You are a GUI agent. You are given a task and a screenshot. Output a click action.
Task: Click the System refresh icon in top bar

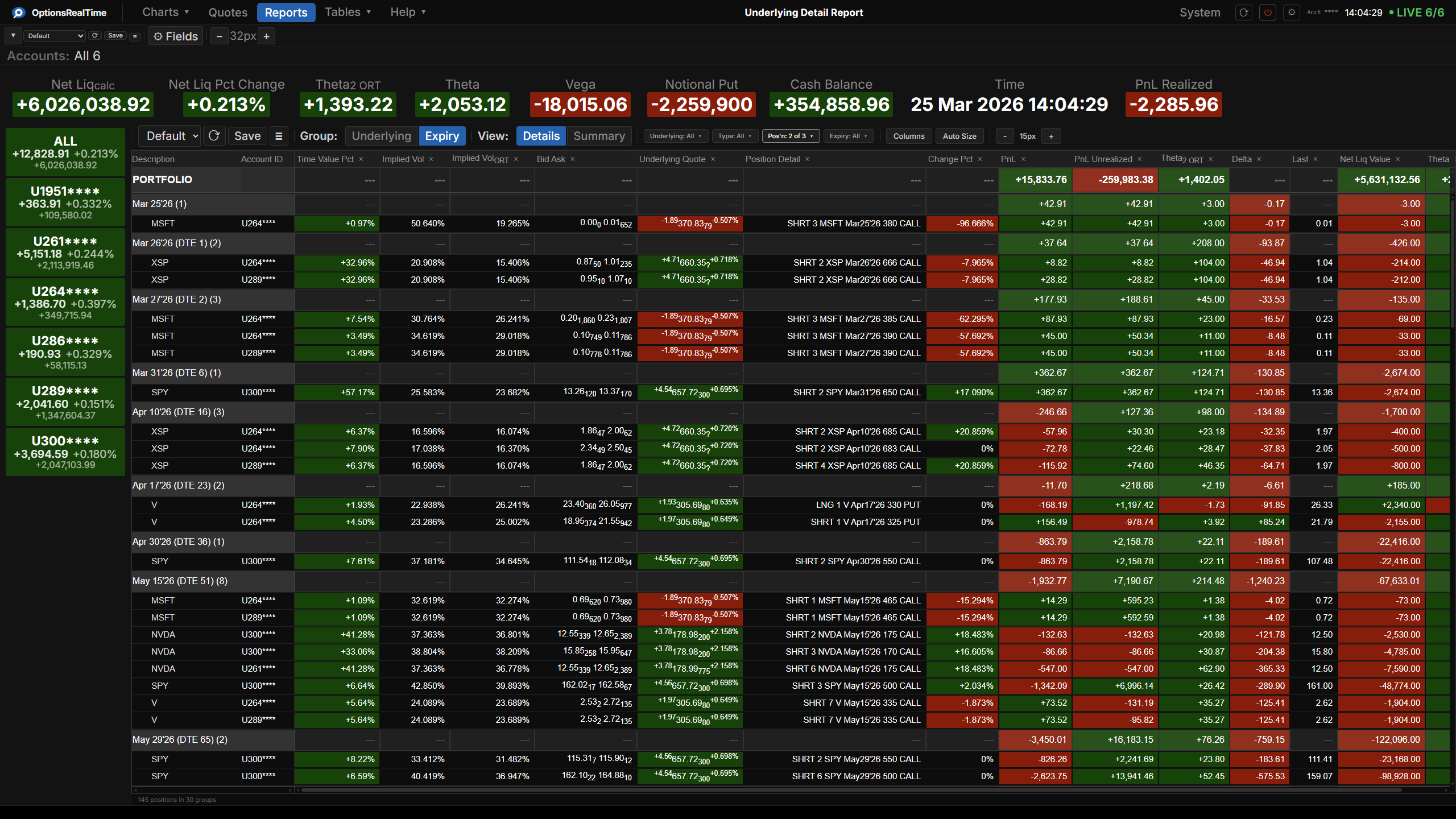[x=1244, y=13]
